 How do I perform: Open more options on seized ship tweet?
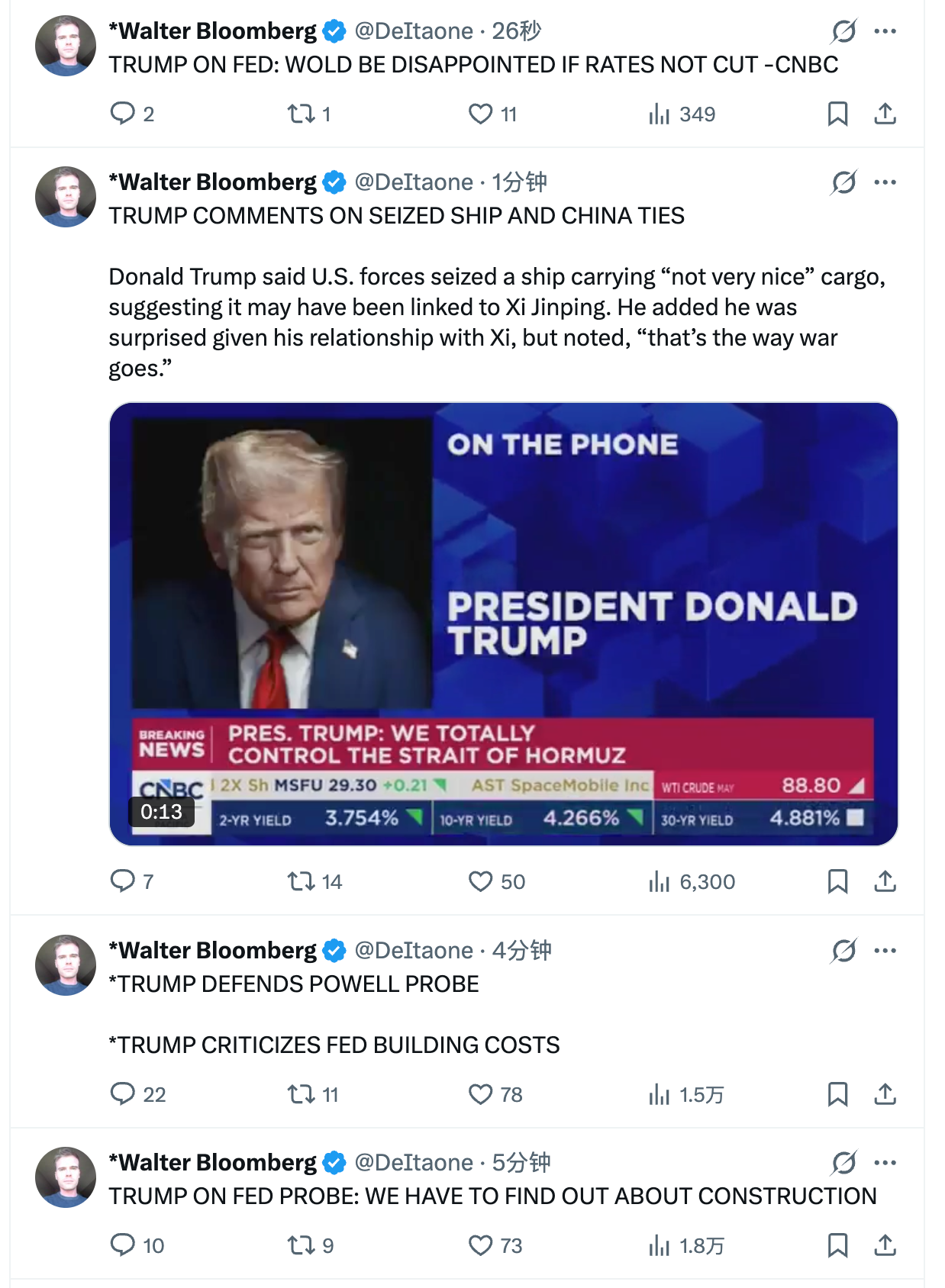885,182
